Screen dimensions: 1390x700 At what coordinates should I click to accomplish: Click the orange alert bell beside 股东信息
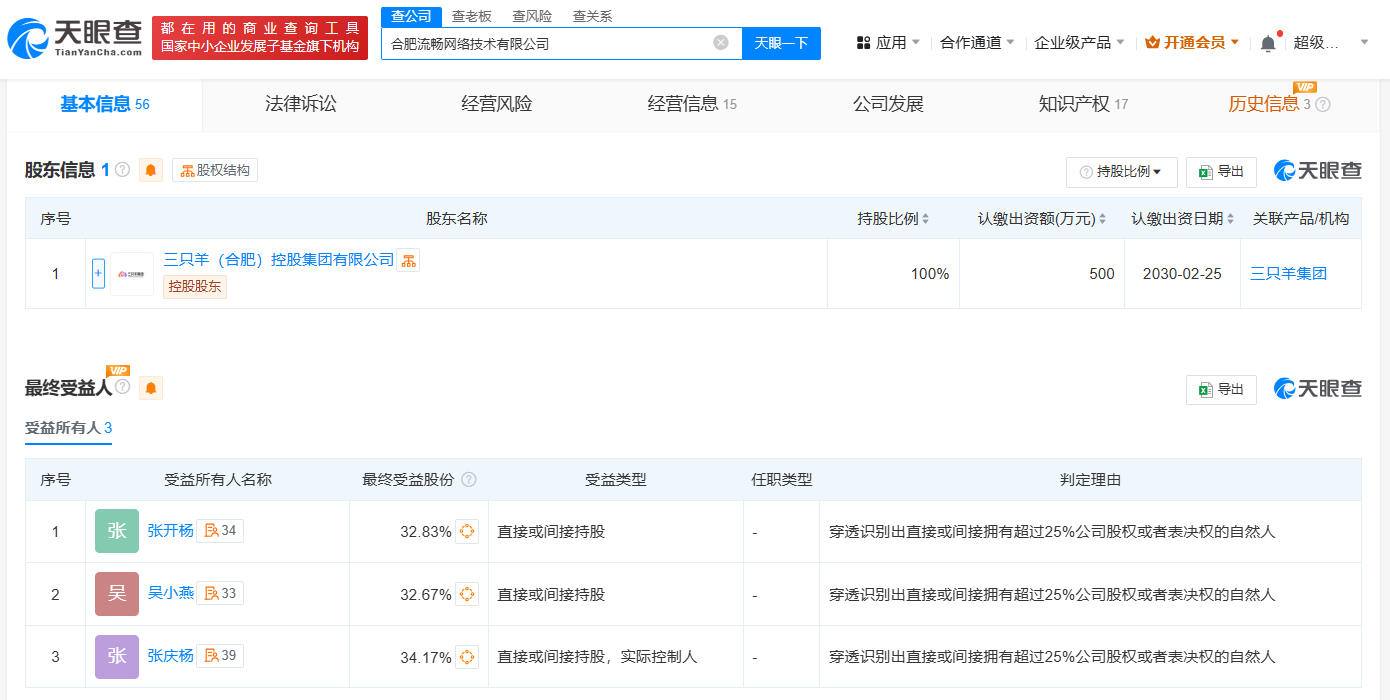tap(151, 170)
